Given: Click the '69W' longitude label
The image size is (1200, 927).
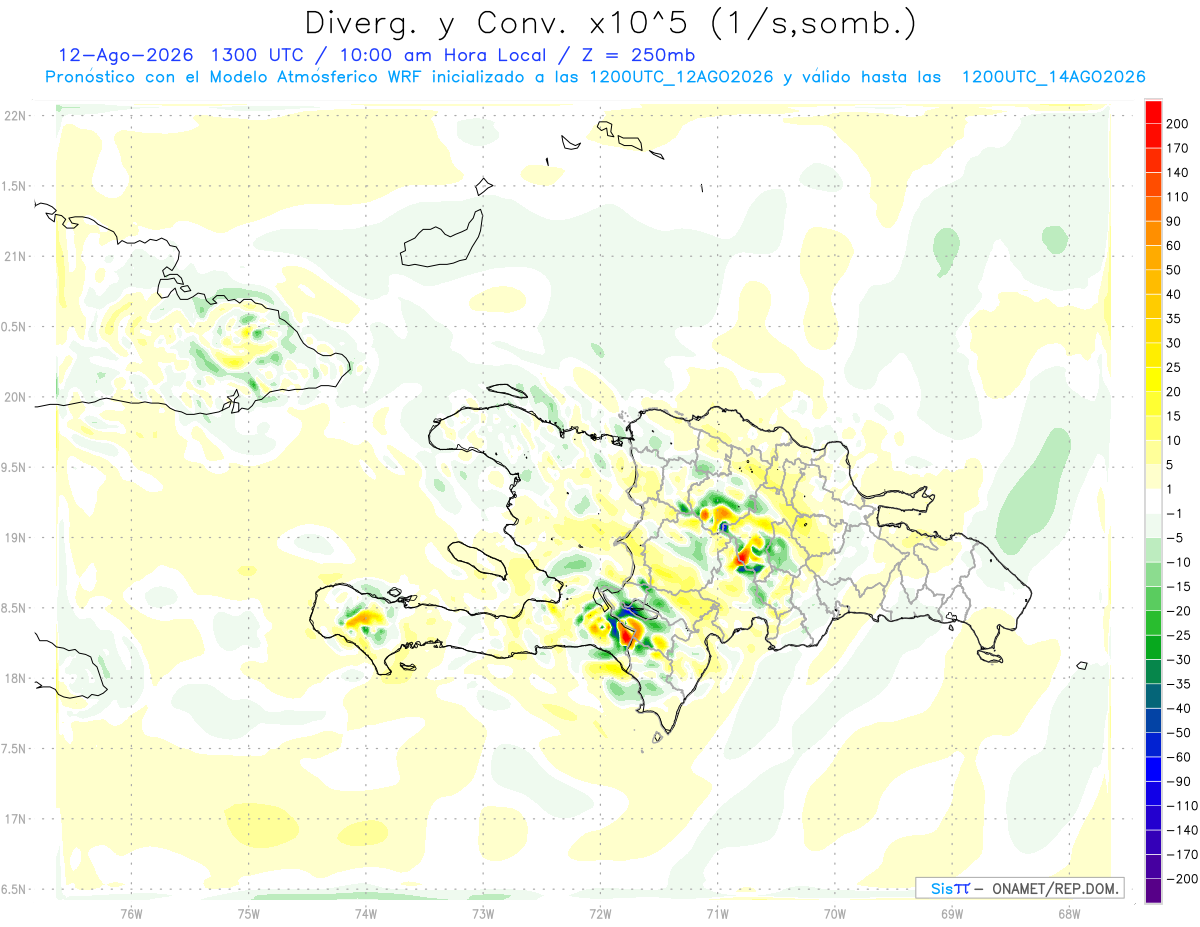Looking at the screenshot, I should coord(951,913).
